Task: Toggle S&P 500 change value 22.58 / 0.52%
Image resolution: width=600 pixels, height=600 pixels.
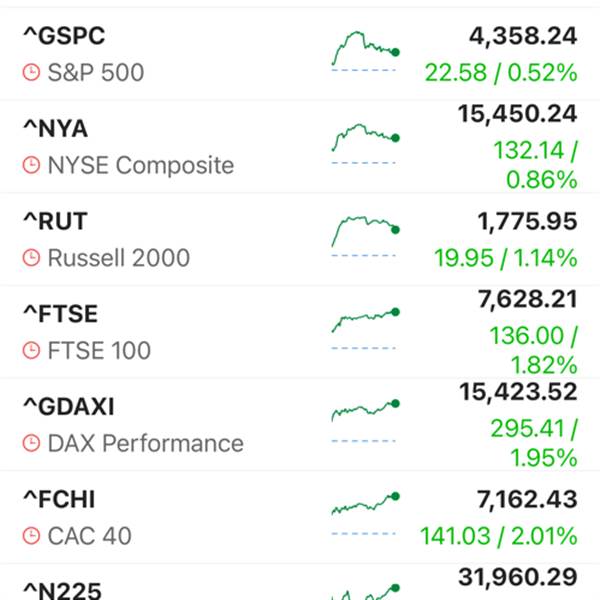Action: pos(501,73)
